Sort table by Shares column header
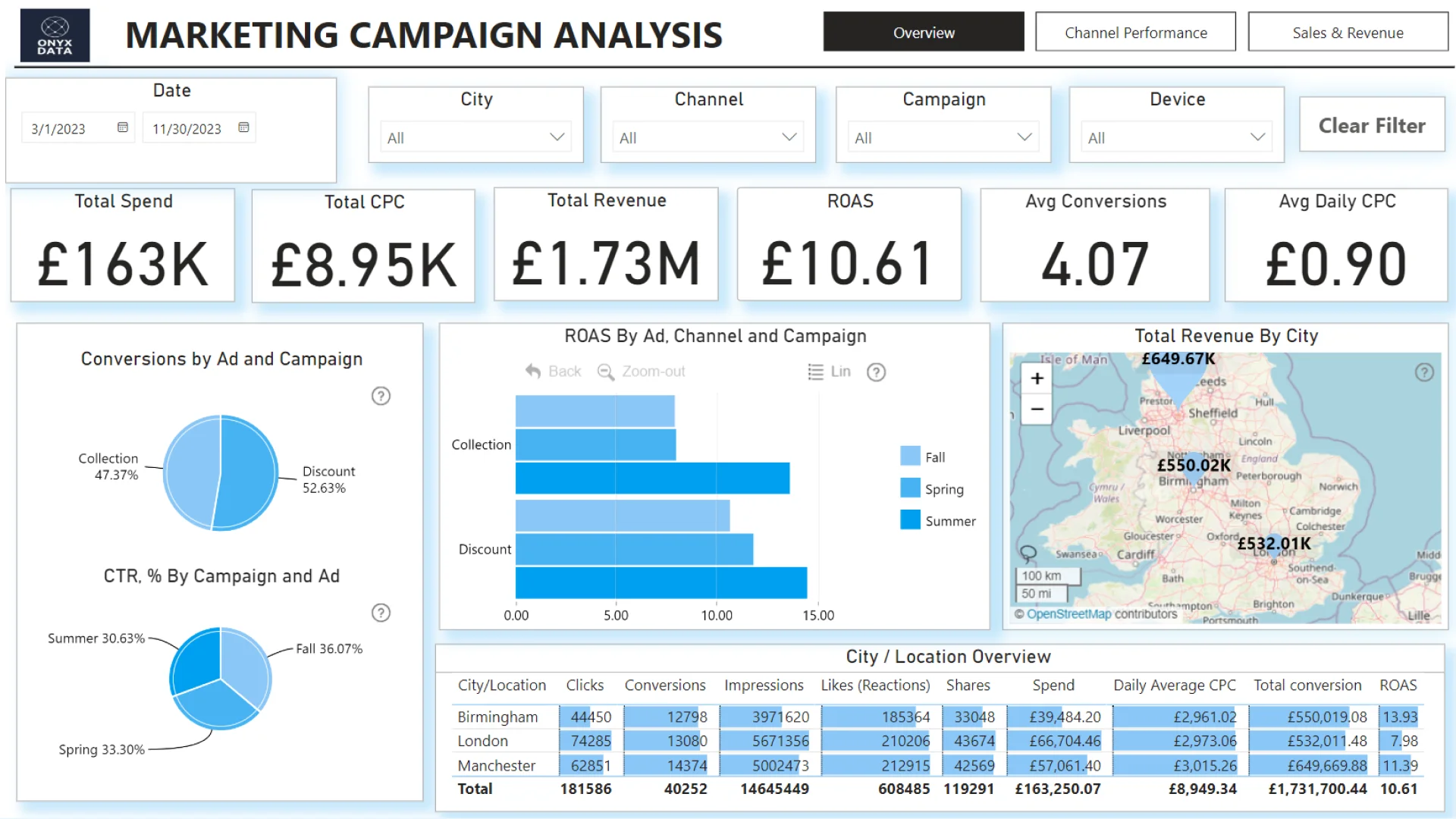The height and width of the screenshot is (819, 1456). click(968, 685)
